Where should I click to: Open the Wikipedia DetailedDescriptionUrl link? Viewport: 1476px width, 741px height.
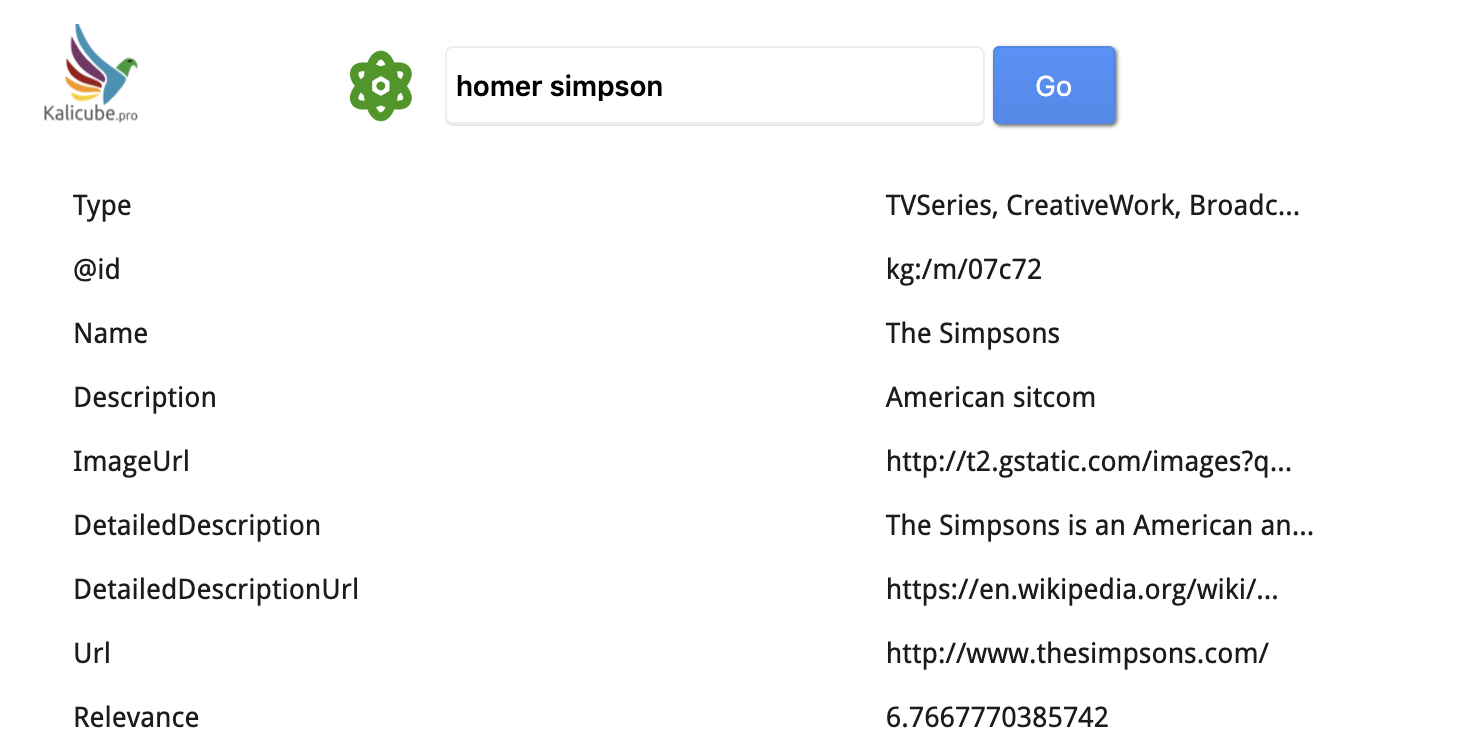click(1082, 589)
